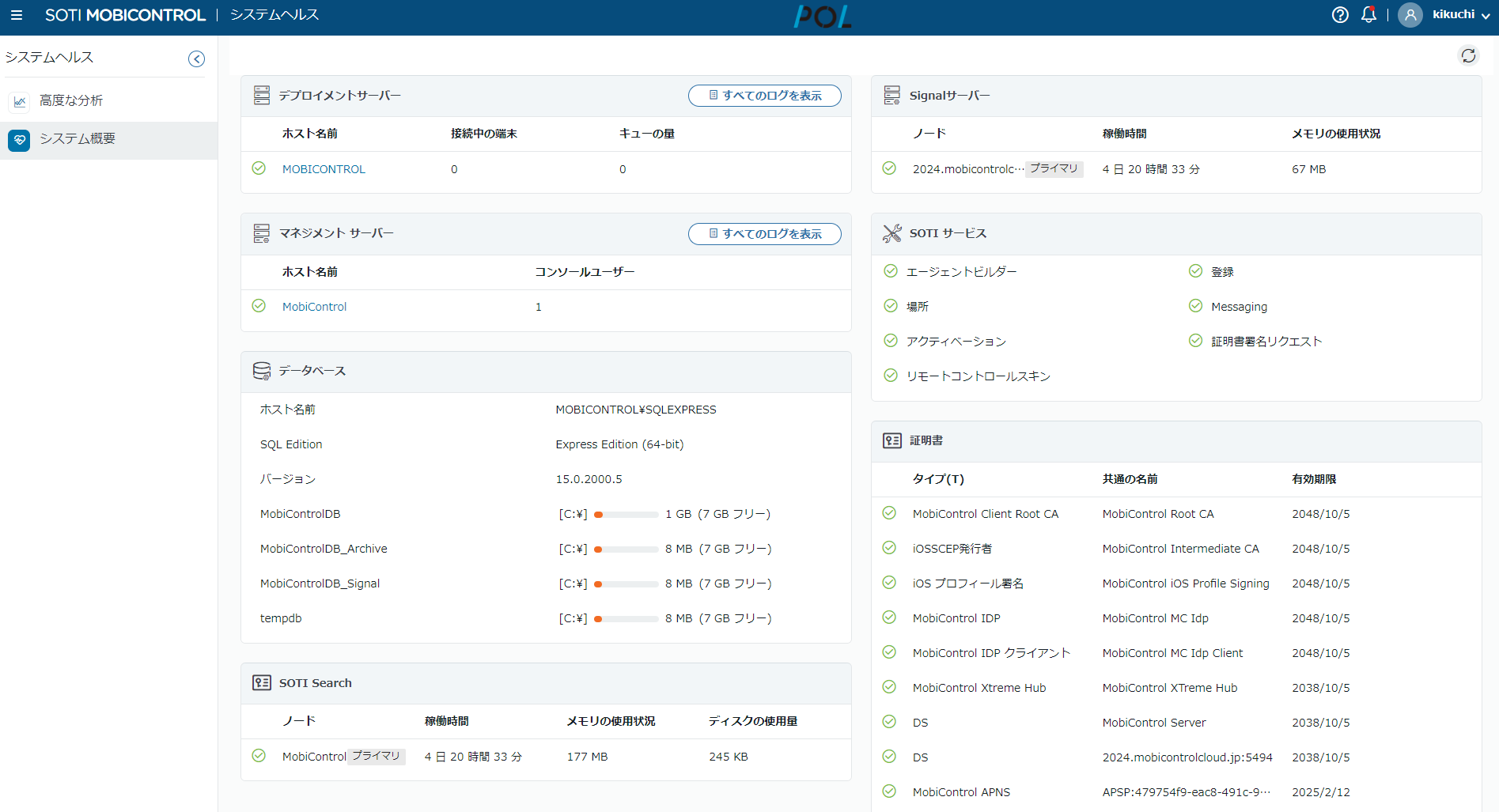
Task: Click the MobiControlDB_Archive disk usage bar
Action: tap(626, 550)
